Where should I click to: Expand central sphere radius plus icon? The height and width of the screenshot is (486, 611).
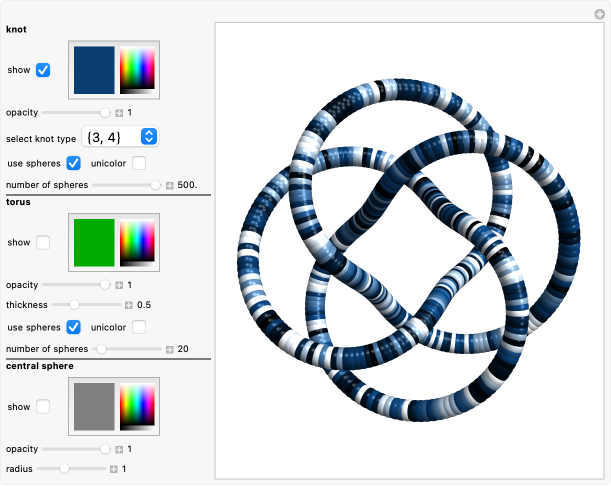point(113,469)
